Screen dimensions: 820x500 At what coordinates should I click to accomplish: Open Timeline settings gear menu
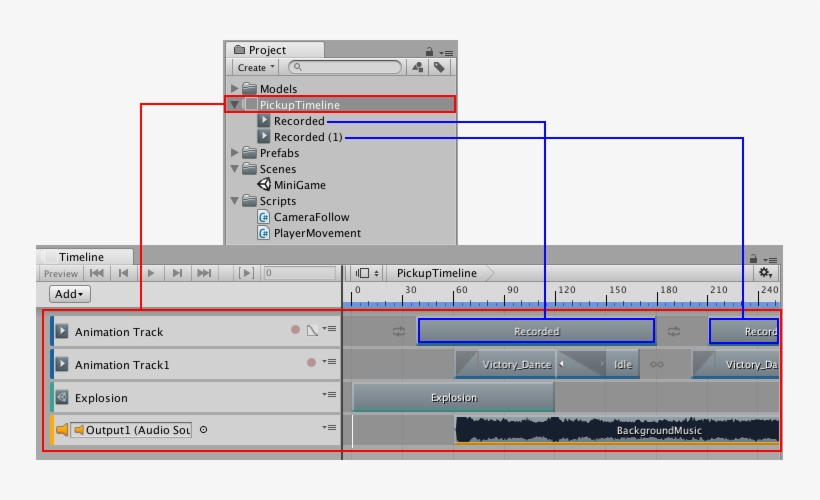(x=766, y=273)
